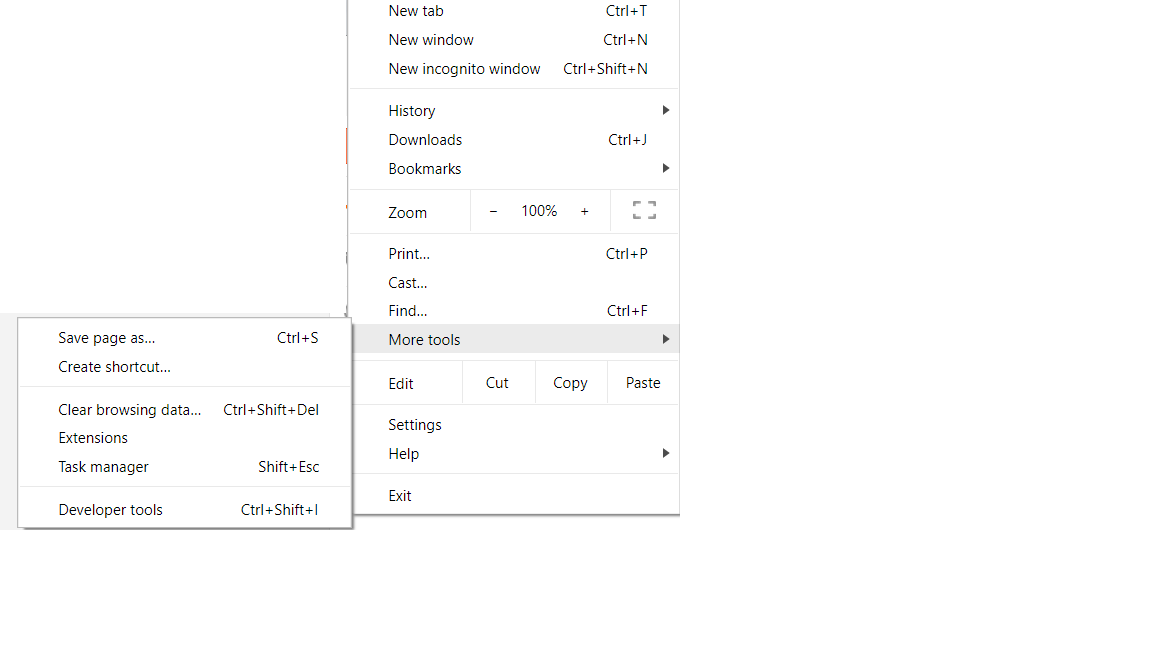Exit the browser via Exit entry
1152x648 pixels.
[x=400, y=495]
